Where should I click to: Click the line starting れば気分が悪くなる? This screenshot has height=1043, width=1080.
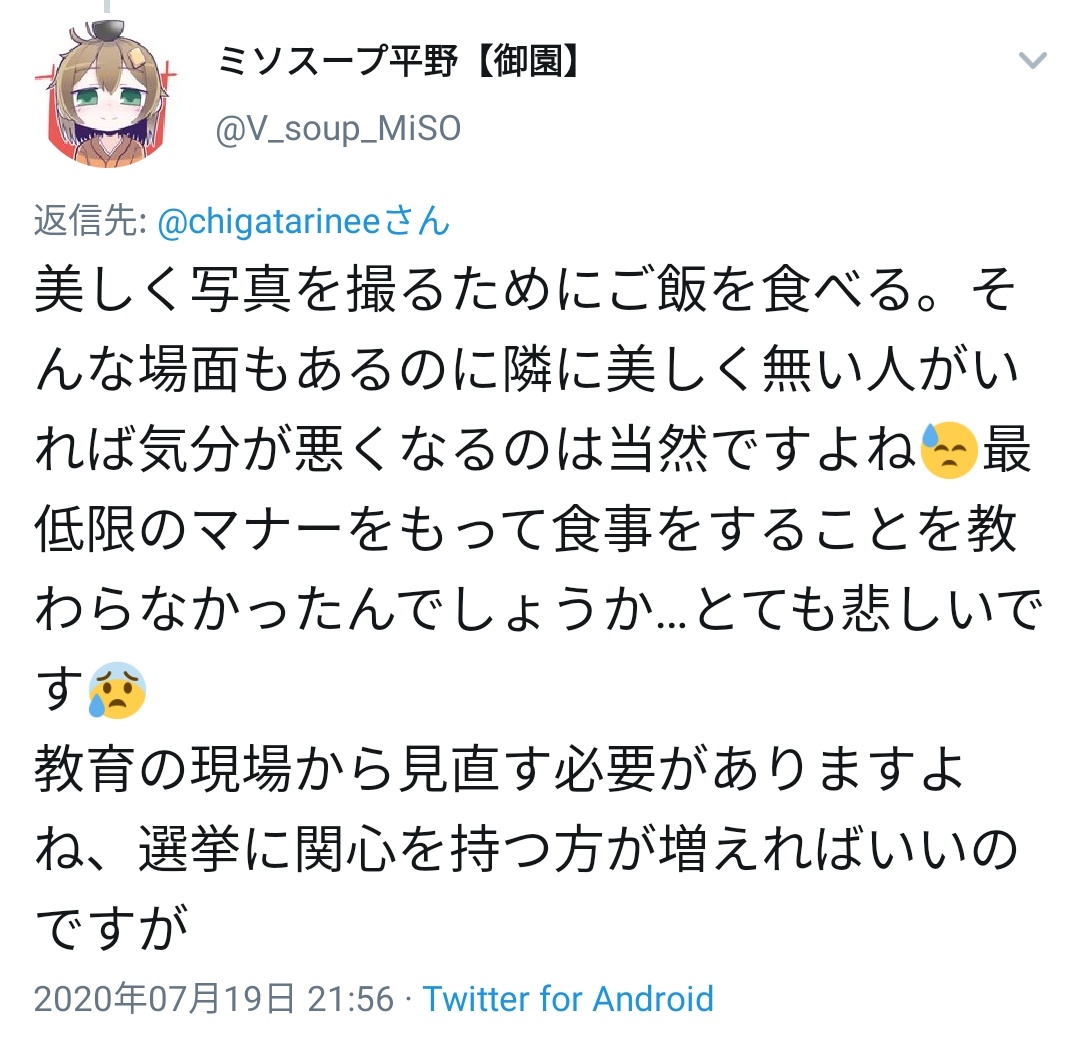coord(533,450)
